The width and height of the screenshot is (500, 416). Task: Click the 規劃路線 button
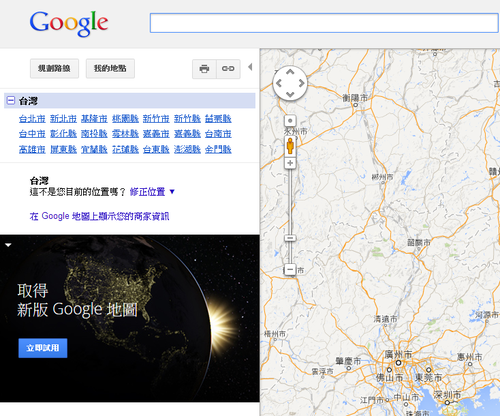[x=54, y=69]
